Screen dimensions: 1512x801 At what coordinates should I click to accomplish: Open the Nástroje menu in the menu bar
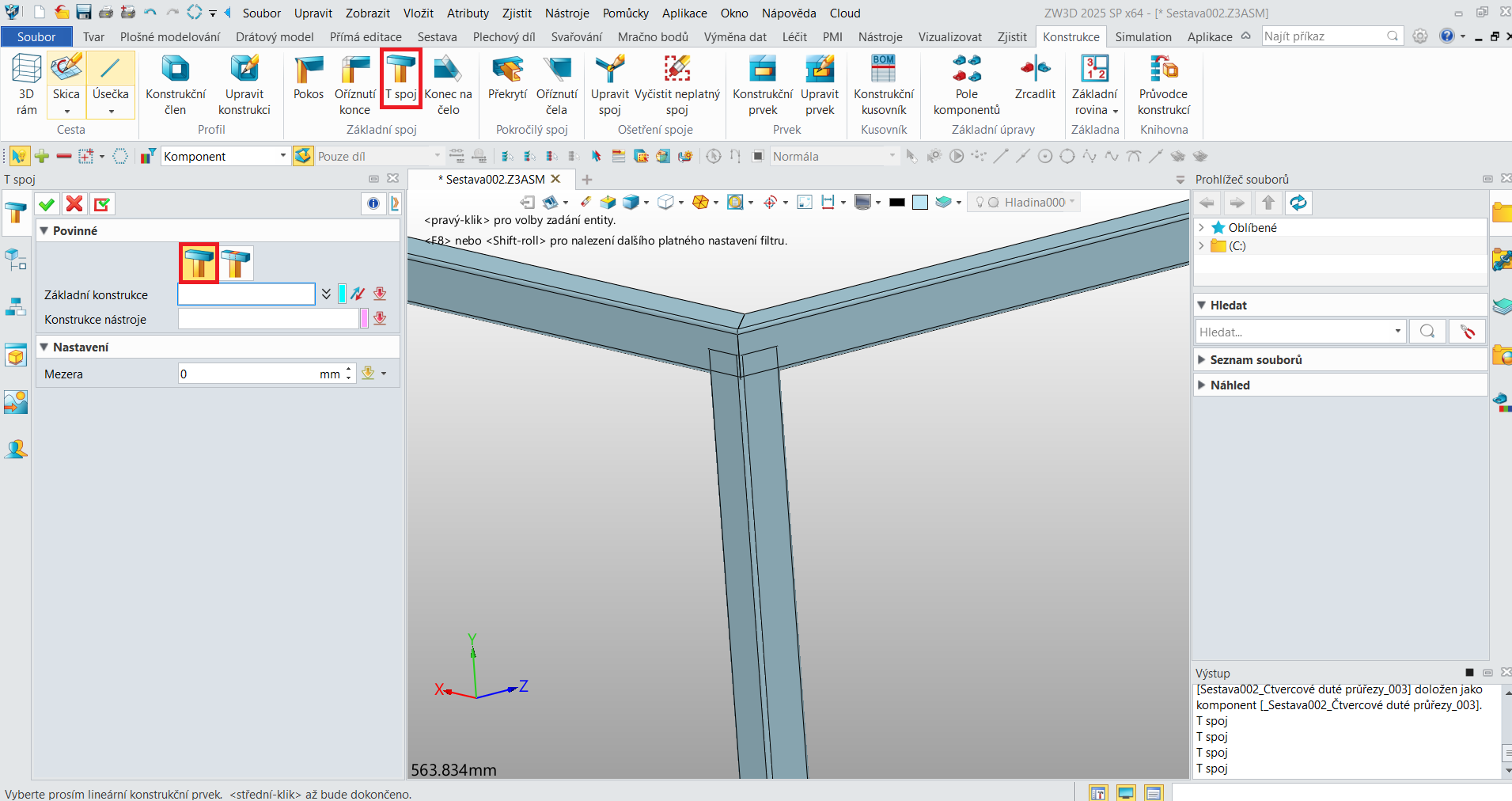[567, 13]
